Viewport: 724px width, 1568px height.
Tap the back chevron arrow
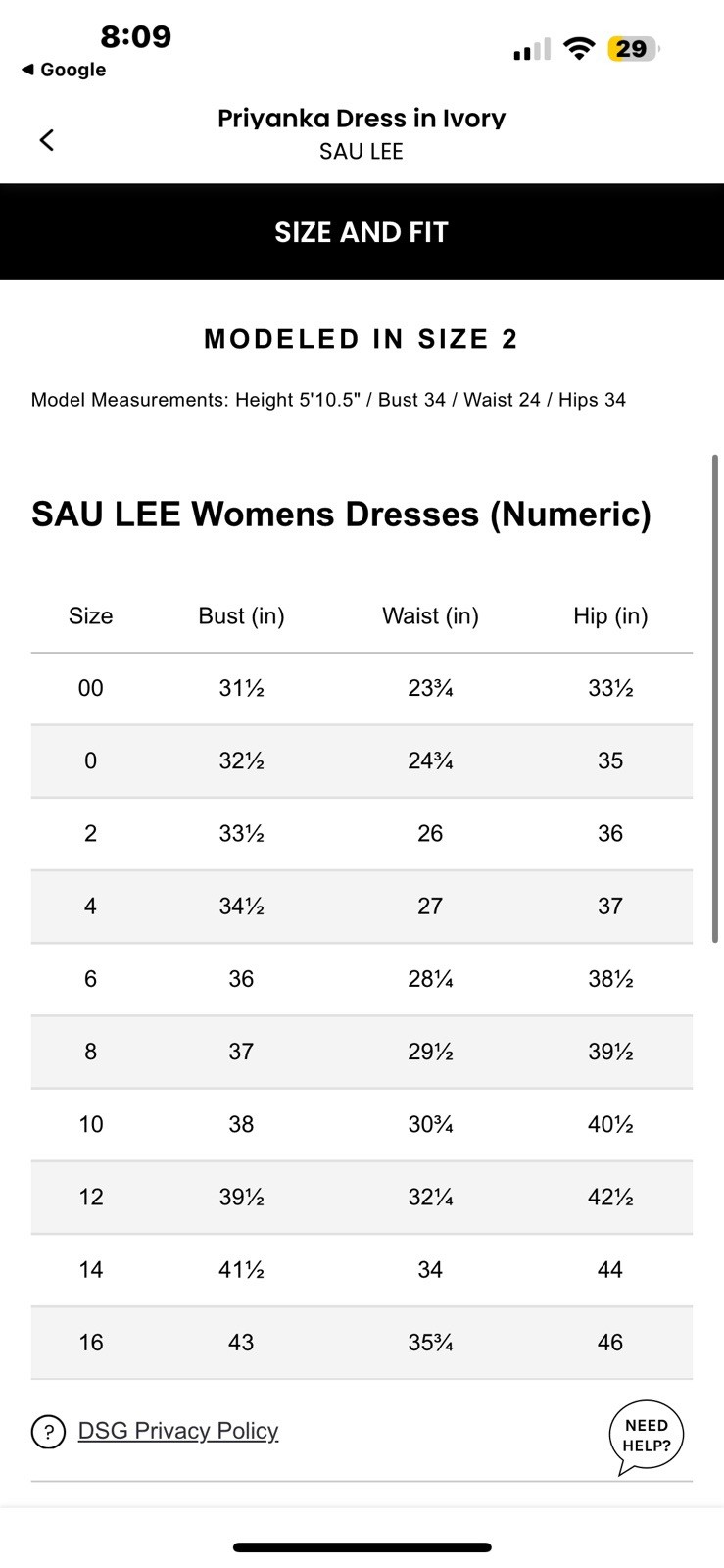pos(46,140)
